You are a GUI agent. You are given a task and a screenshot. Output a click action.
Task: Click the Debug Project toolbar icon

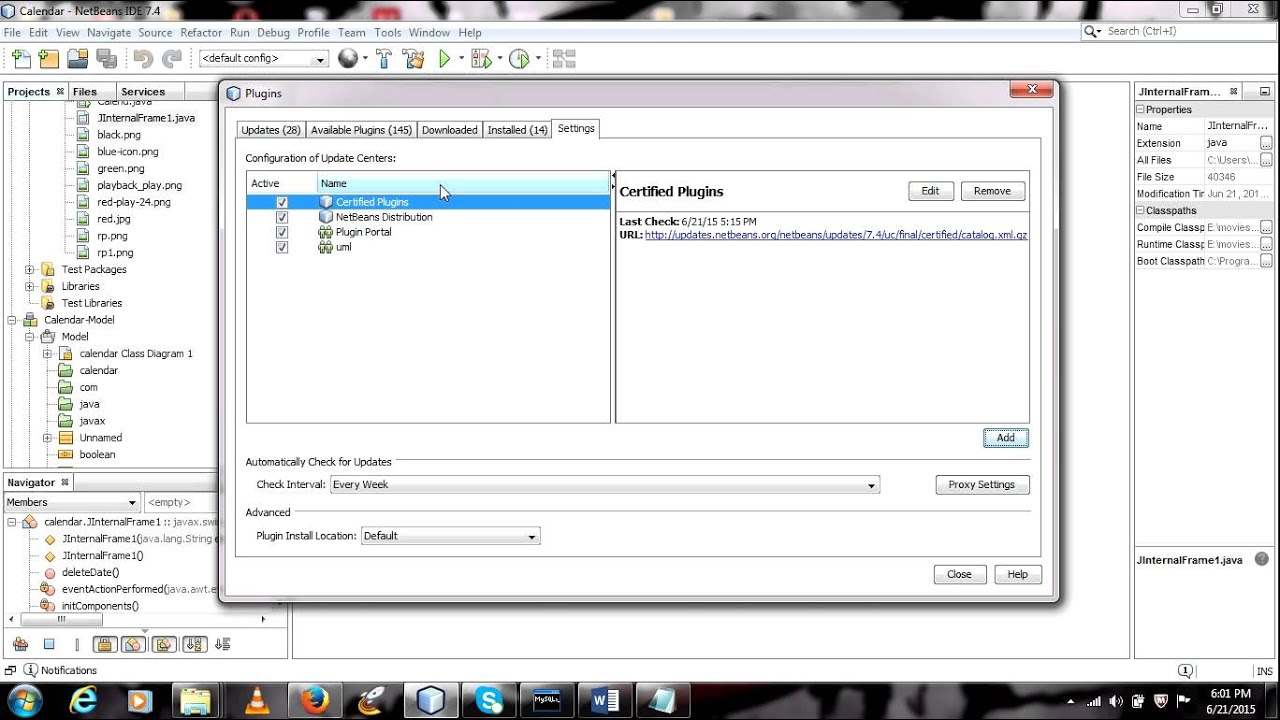[x=482, y=59]
